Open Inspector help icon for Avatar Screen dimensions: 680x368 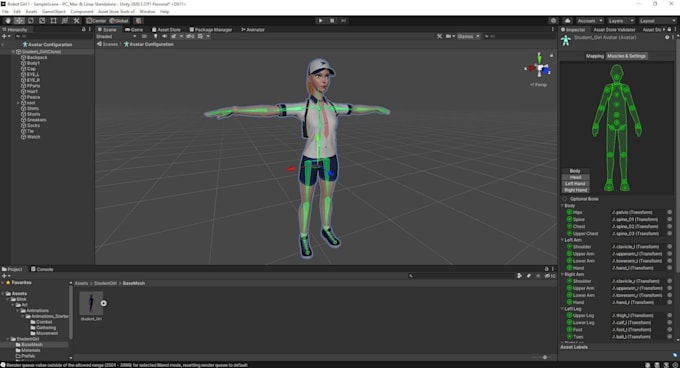(667, 38)
